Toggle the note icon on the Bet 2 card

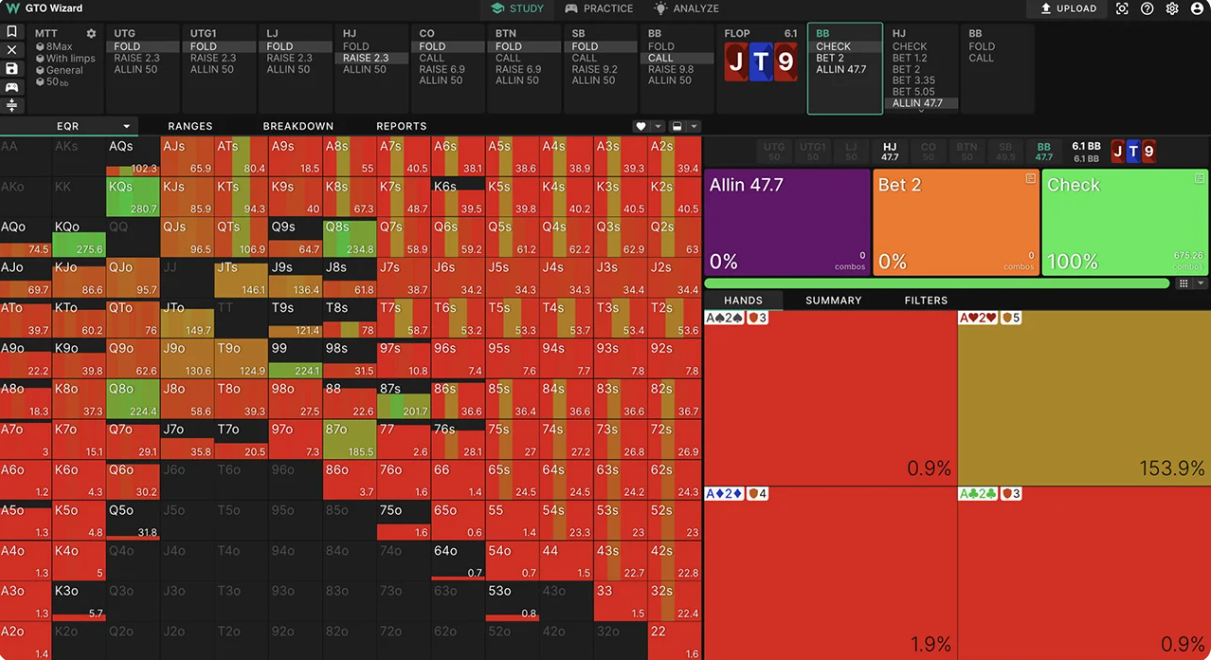[x=1030, y=179]
